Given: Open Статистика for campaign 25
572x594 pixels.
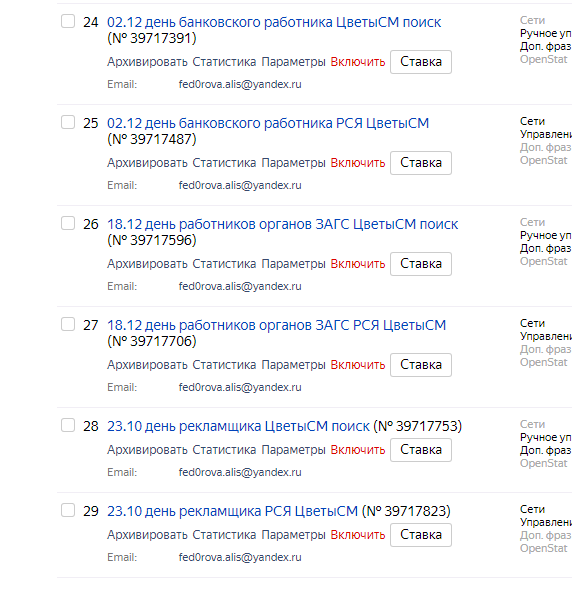Looking at the screenshot, I should point(224,163).
